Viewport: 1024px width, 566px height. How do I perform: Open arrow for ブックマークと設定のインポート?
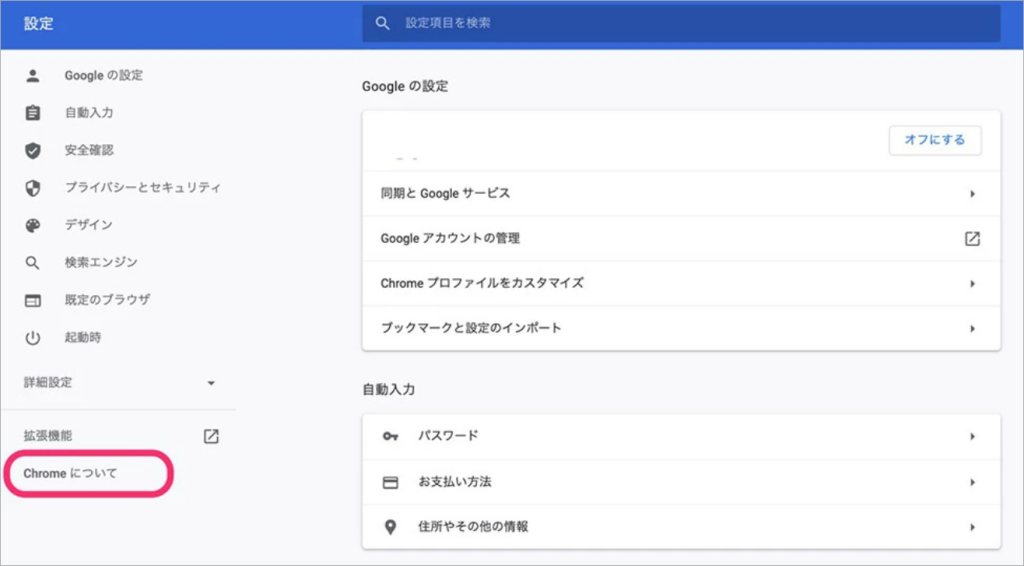point(972,329)
